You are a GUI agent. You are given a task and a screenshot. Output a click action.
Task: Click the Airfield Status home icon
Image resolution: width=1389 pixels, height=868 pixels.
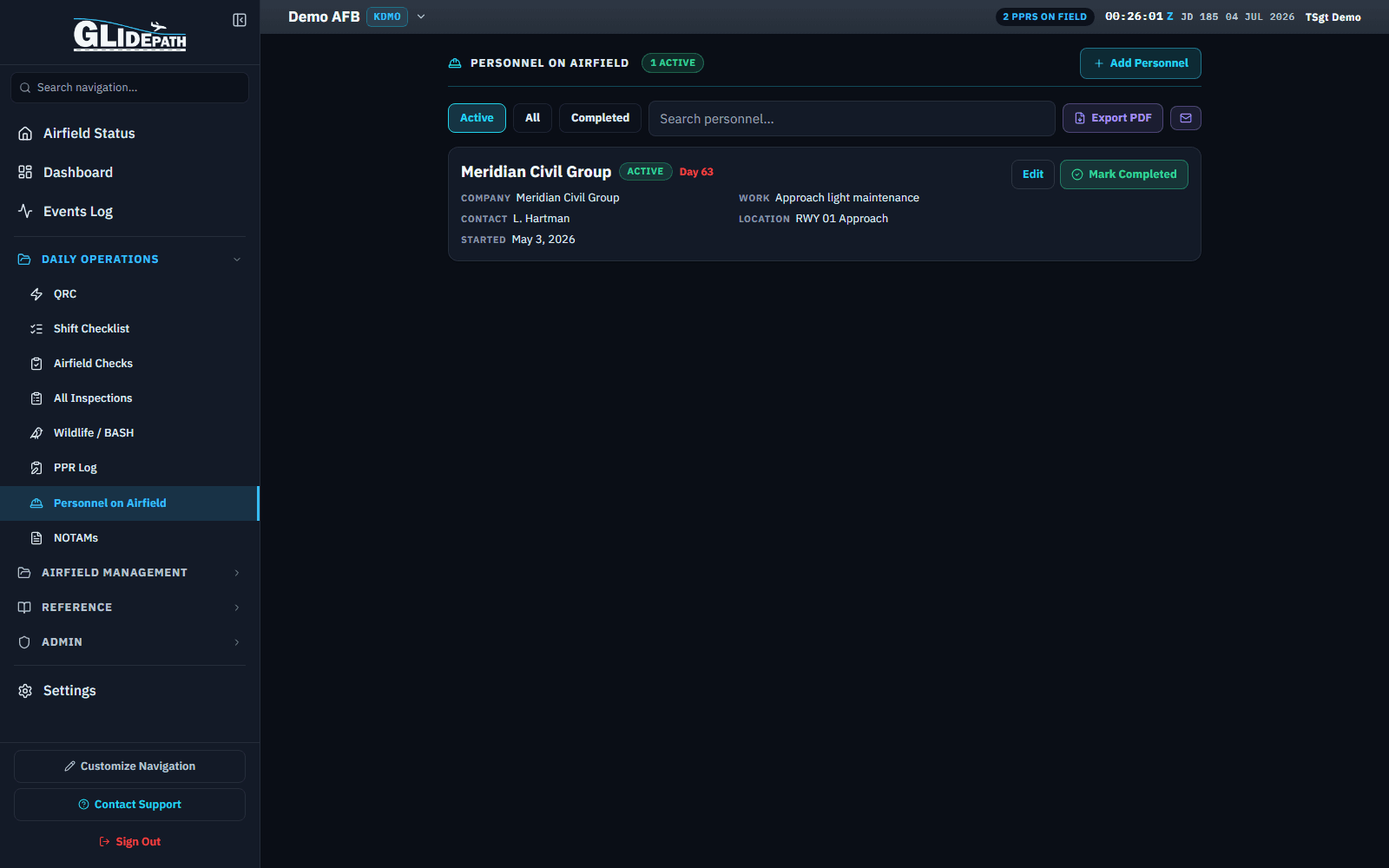pos(25,134)
